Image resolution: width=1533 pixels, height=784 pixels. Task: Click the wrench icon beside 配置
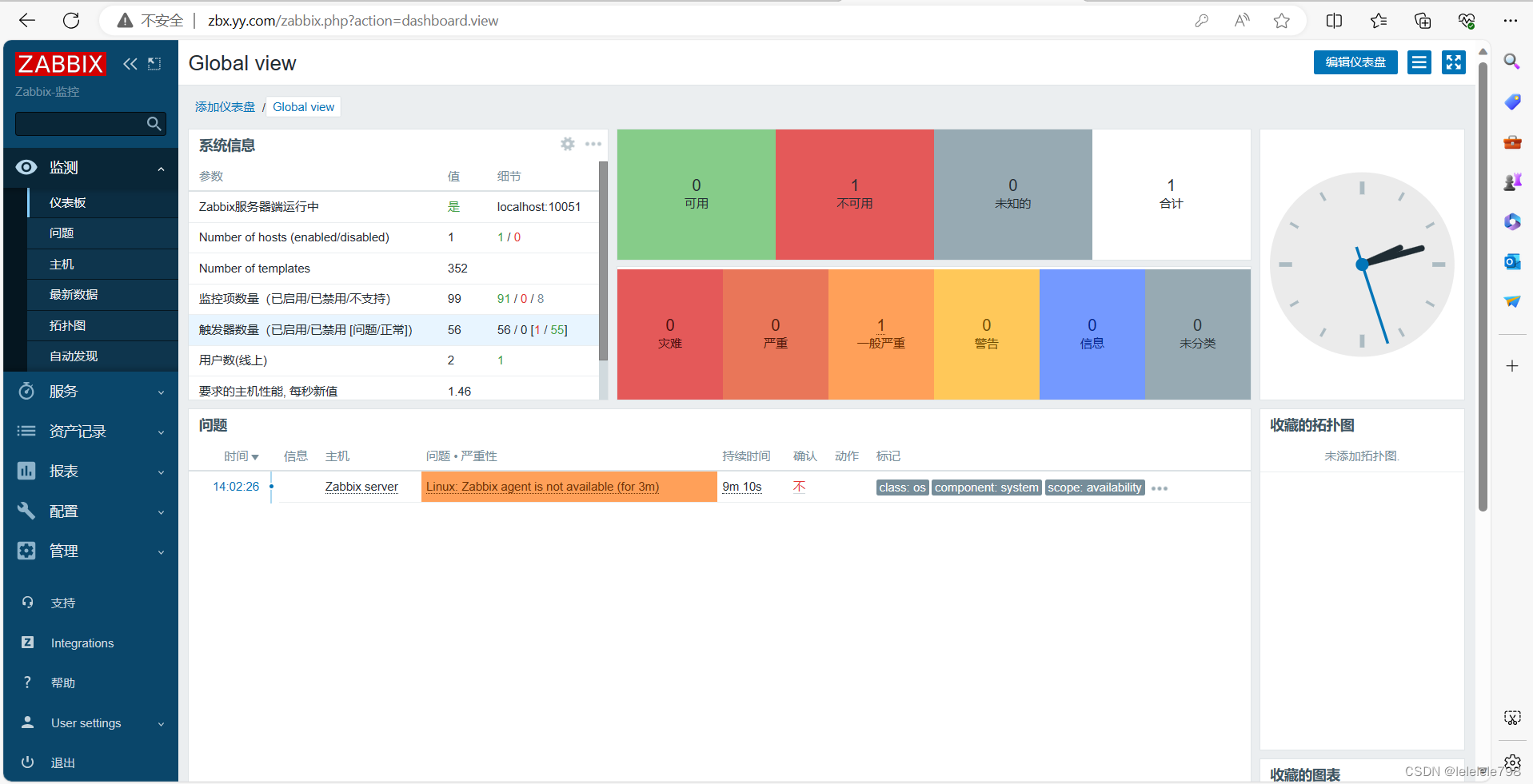pyautogui.click(x=26, y=511)
